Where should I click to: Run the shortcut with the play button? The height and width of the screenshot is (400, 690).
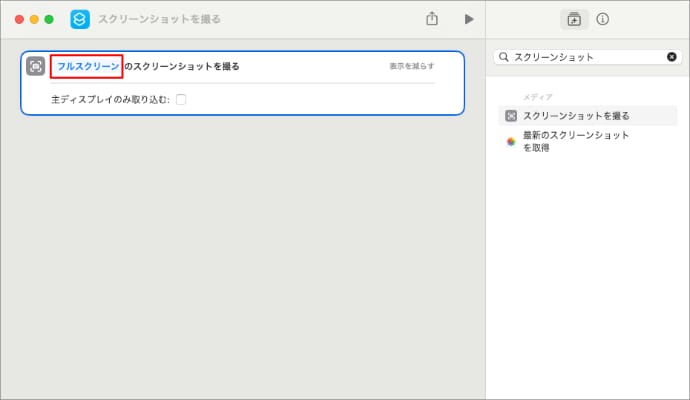point(468,19)
